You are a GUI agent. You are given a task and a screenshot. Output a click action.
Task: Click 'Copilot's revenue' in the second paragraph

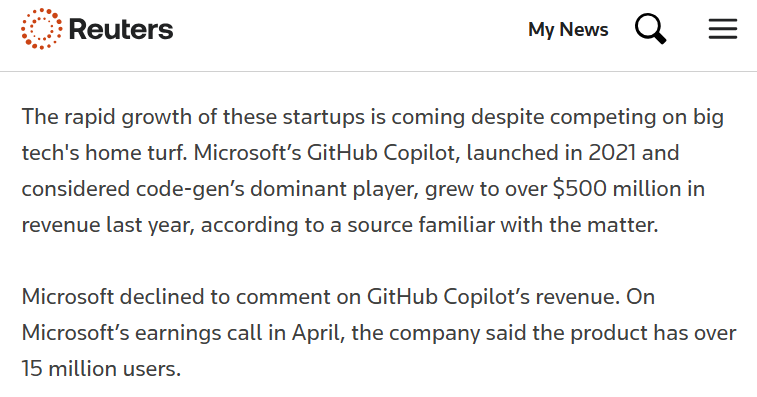coord(532,297)
